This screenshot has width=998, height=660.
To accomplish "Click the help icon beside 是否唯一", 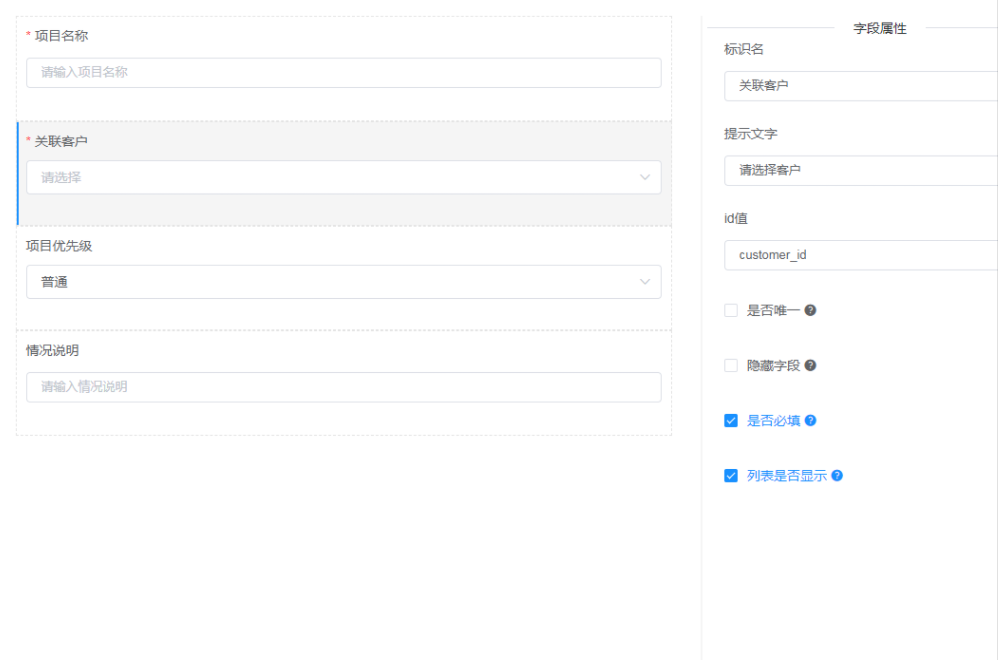I will point(810,310).
